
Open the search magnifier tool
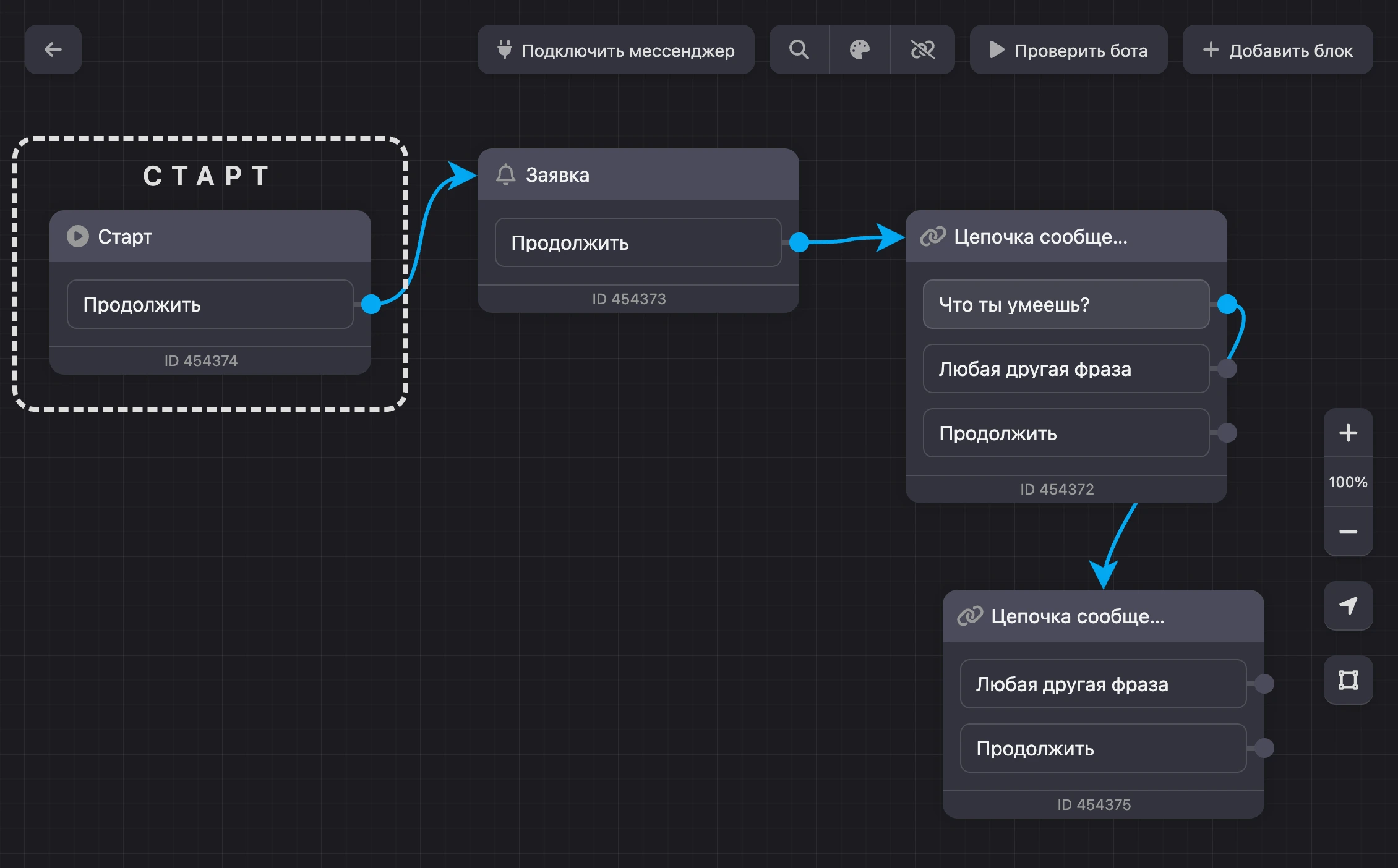click(x=799, y=49)
